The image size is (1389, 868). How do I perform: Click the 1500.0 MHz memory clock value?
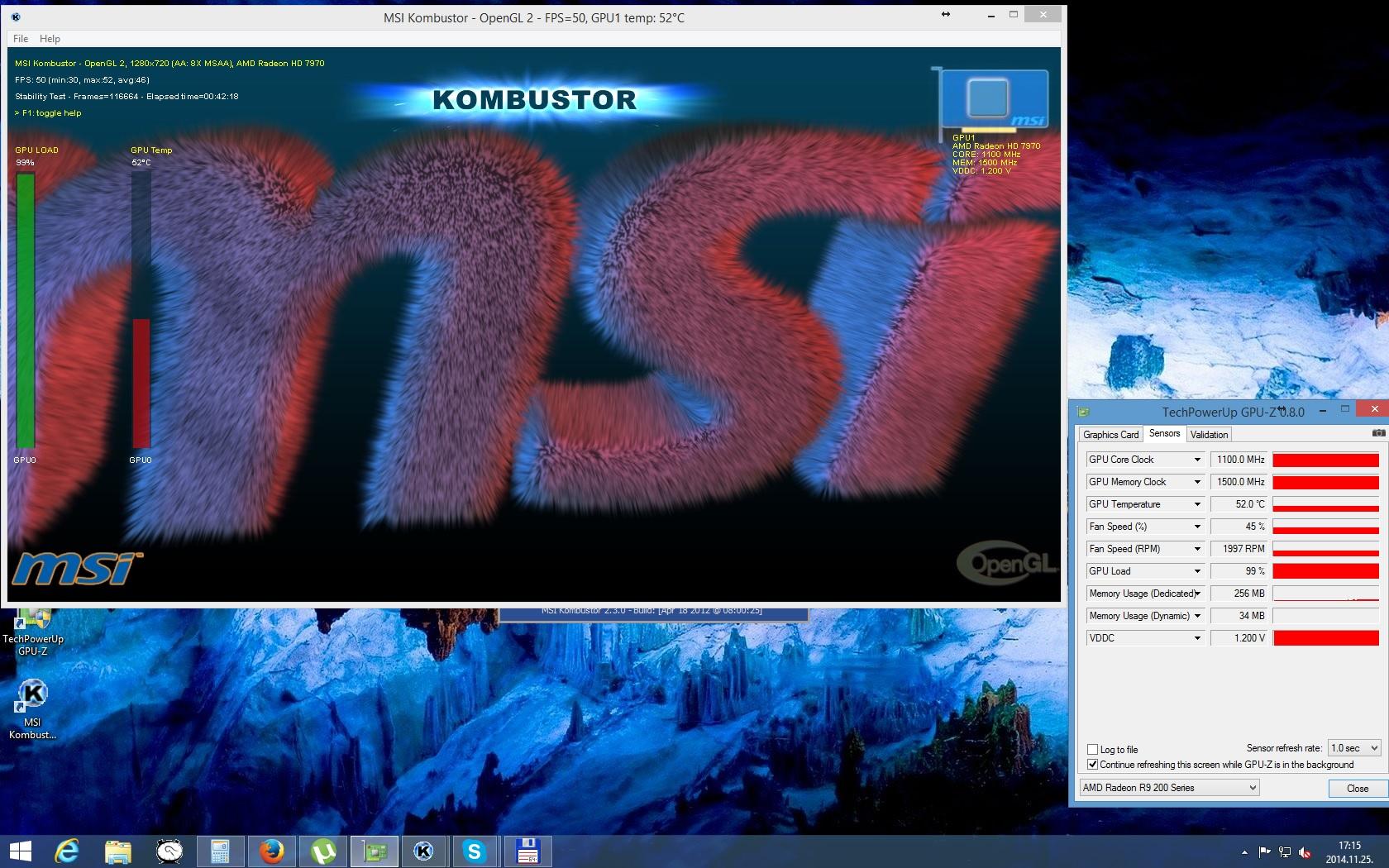pos(1239,482)
